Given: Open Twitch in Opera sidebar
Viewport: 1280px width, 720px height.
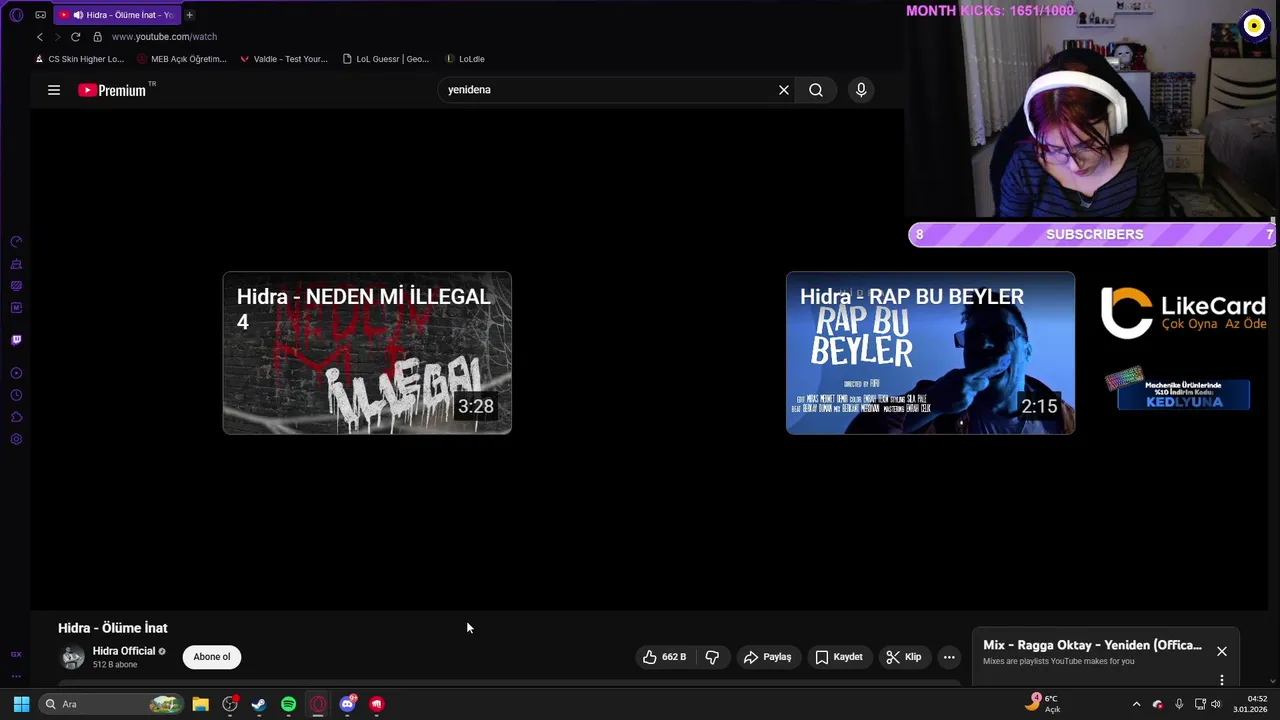Looking at the screenshot, I should [16, 340].
